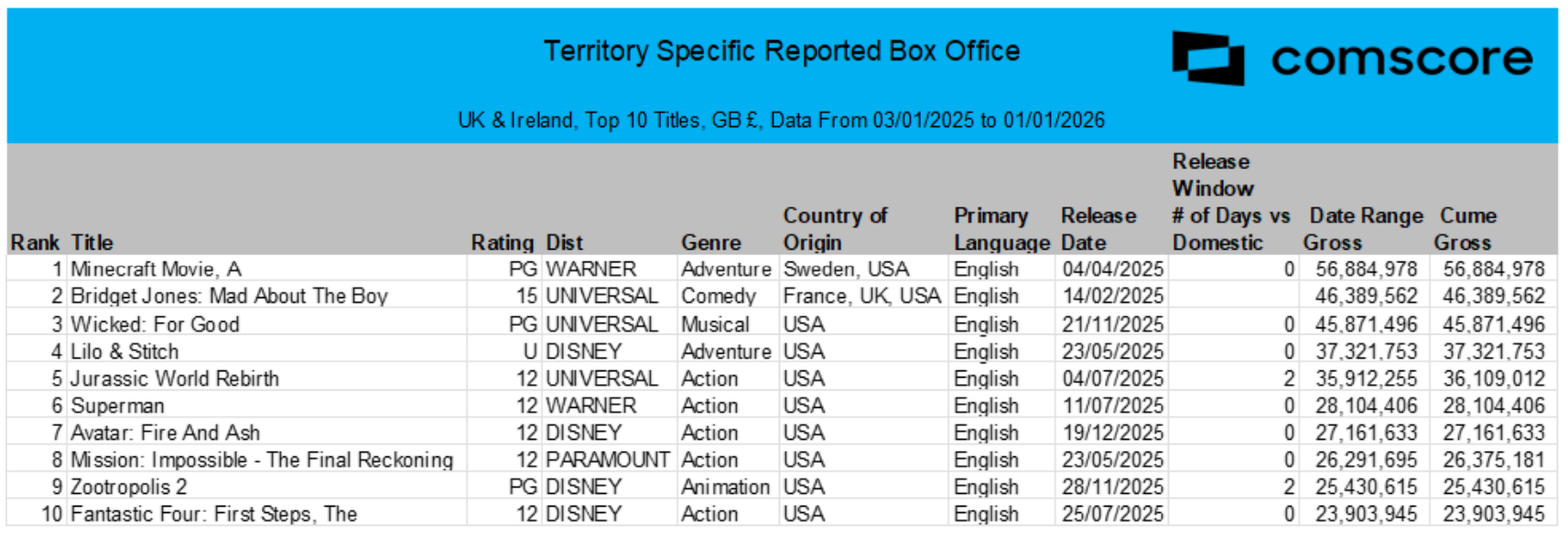
Task: Select Avatar: Fire And Ash cell
Action: point(165,433)
